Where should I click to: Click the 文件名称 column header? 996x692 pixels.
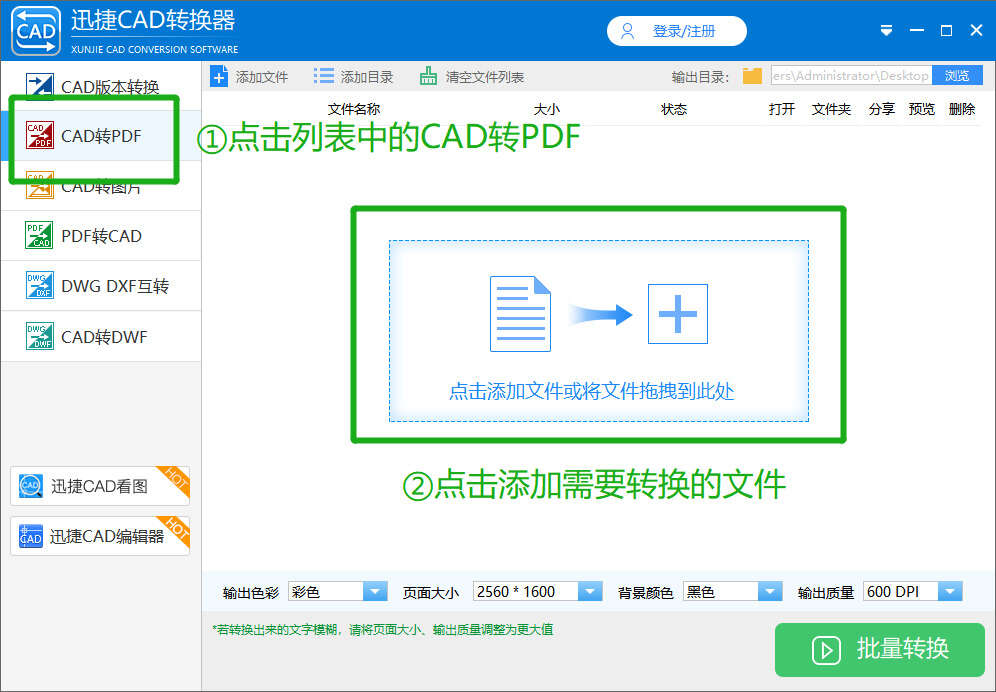354,109
